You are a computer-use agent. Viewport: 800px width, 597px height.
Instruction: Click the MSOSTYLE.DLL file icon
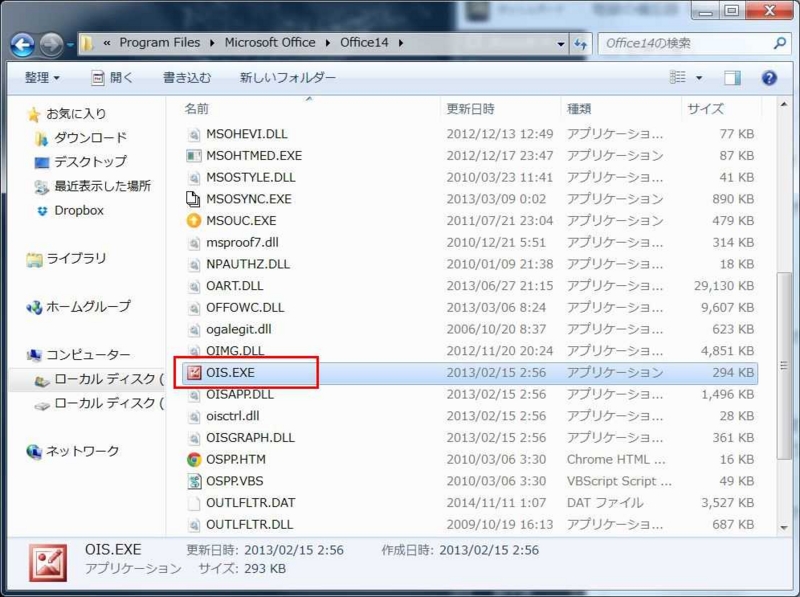point(194,178)
